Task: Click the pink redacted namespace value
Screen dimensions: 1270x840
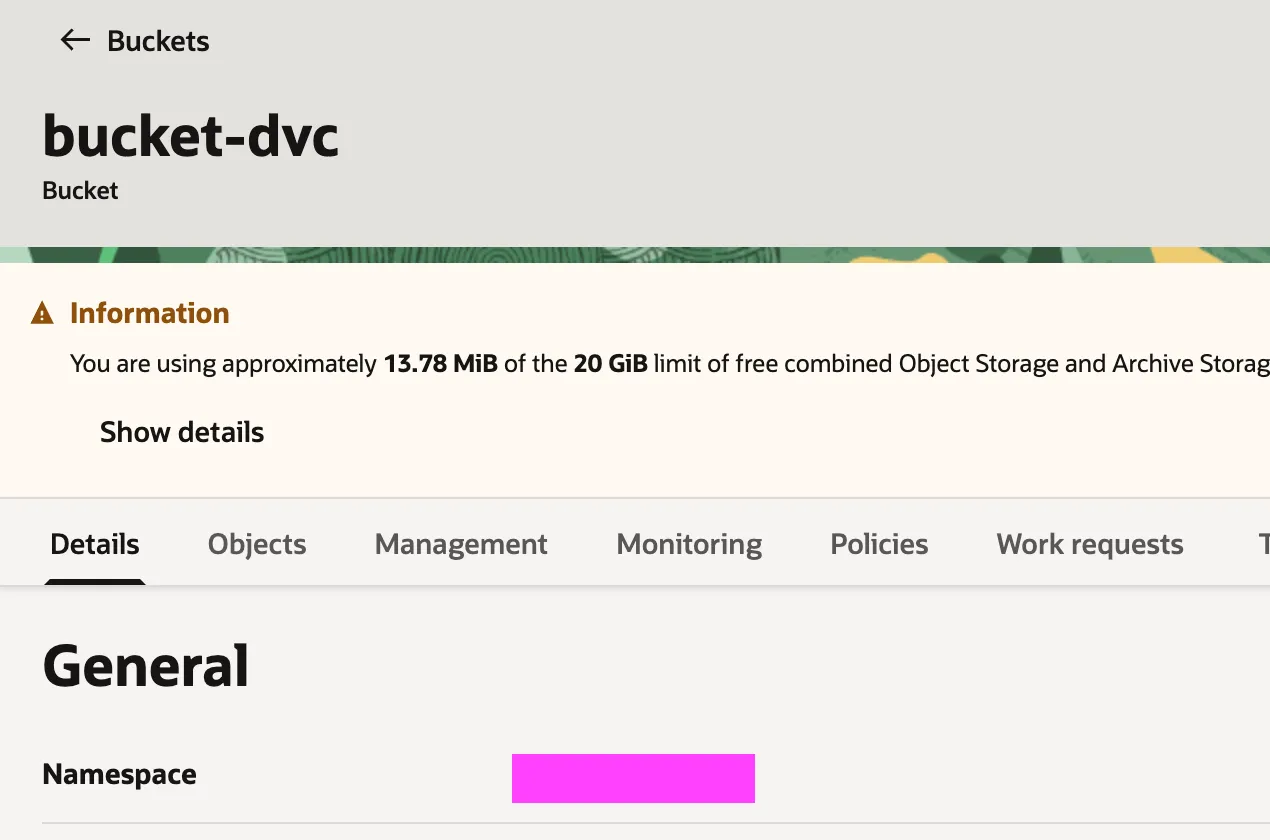Action: (x=633, y=778)
